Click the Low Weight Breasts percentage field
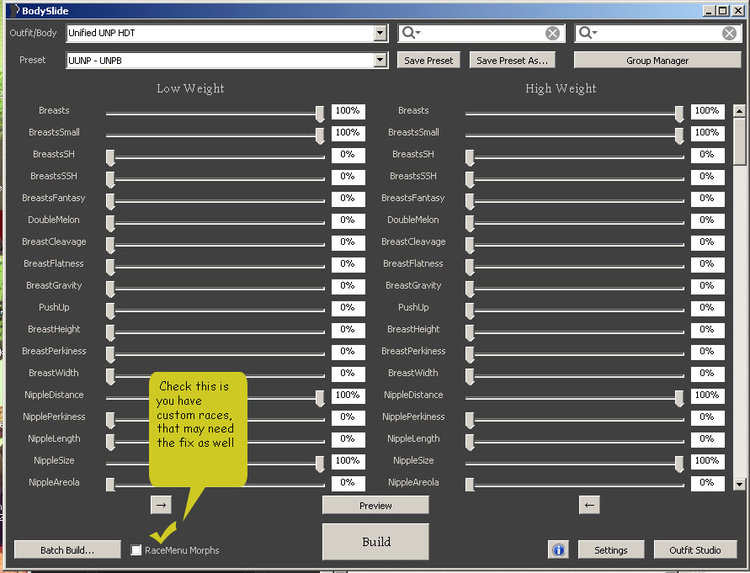750x573 pixels. [348, 111]
